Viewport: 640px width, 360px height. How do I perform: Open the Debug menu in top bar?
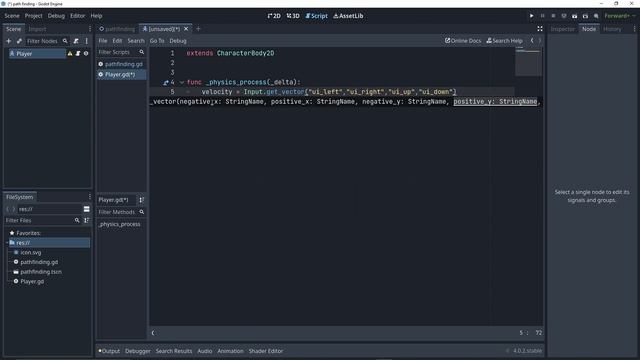[x=56, y=16]
